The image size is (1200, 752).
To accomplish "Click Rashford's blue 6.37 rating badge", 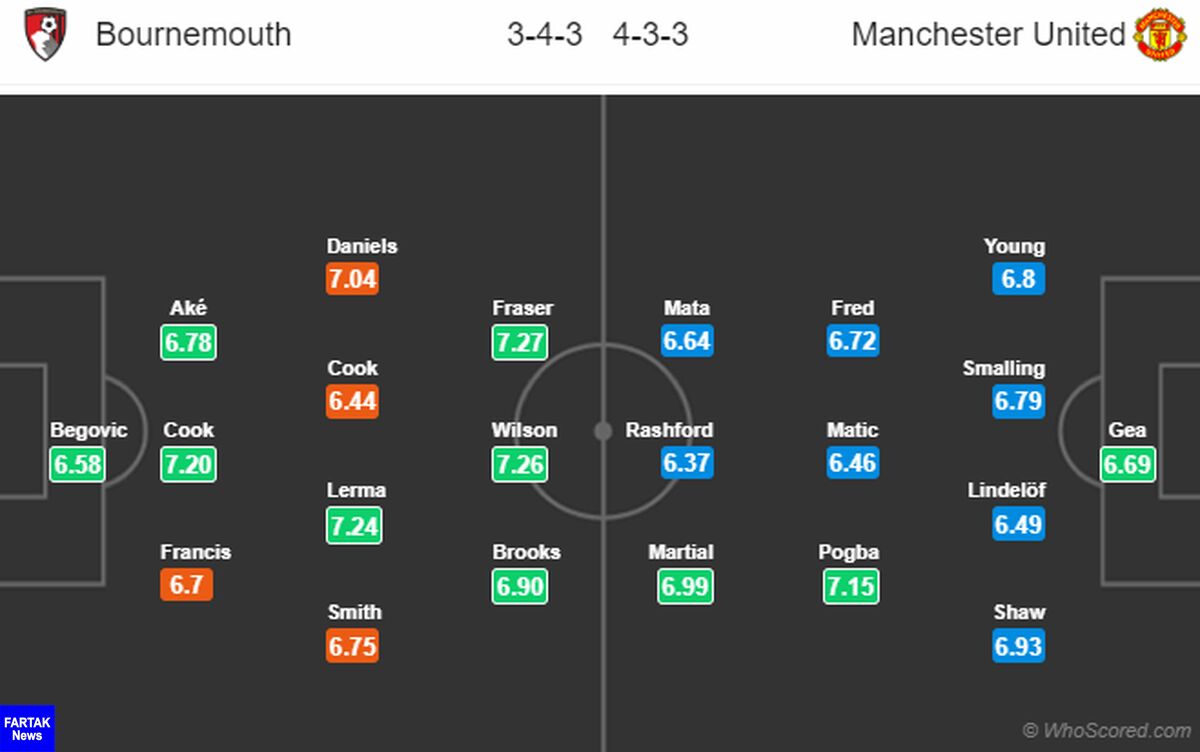I will pyautogui.click(x=687, y=462).
